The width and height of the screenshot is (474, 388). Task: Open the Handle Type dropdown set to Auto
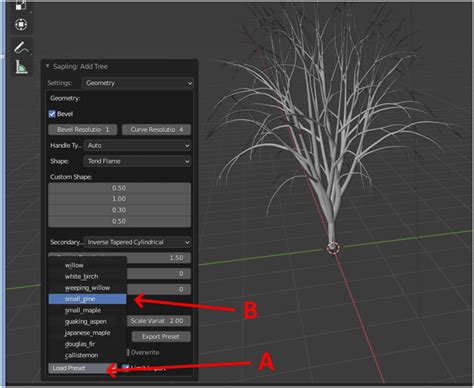coord(137,146)
